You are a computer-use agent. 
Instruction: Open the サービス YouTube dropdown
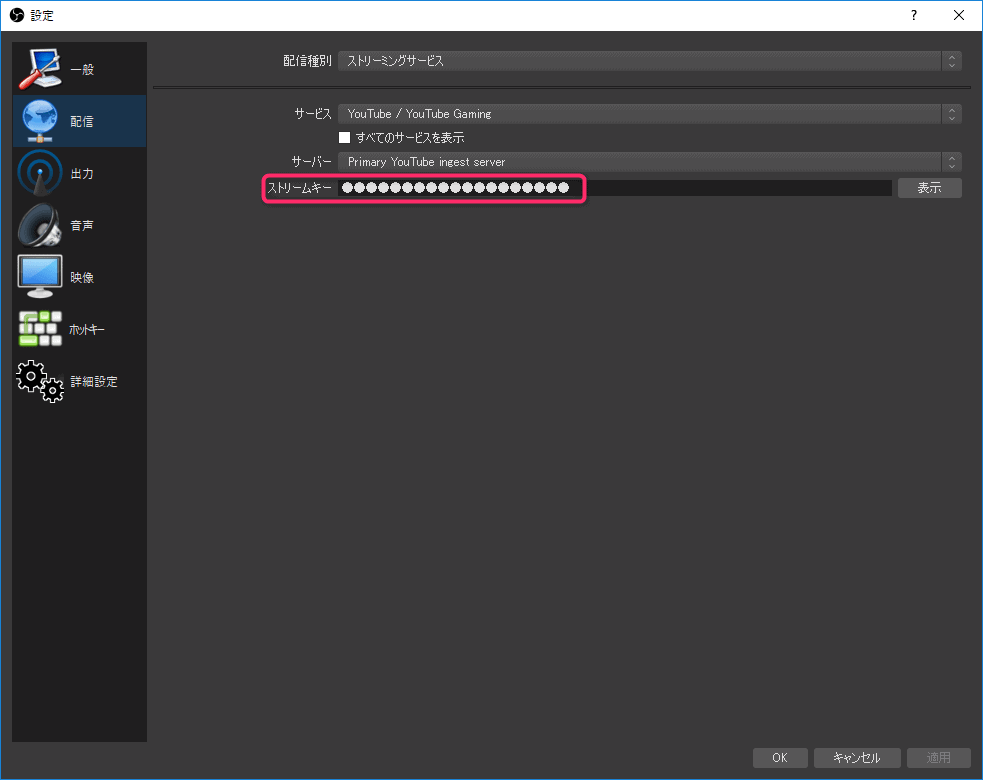650,114
